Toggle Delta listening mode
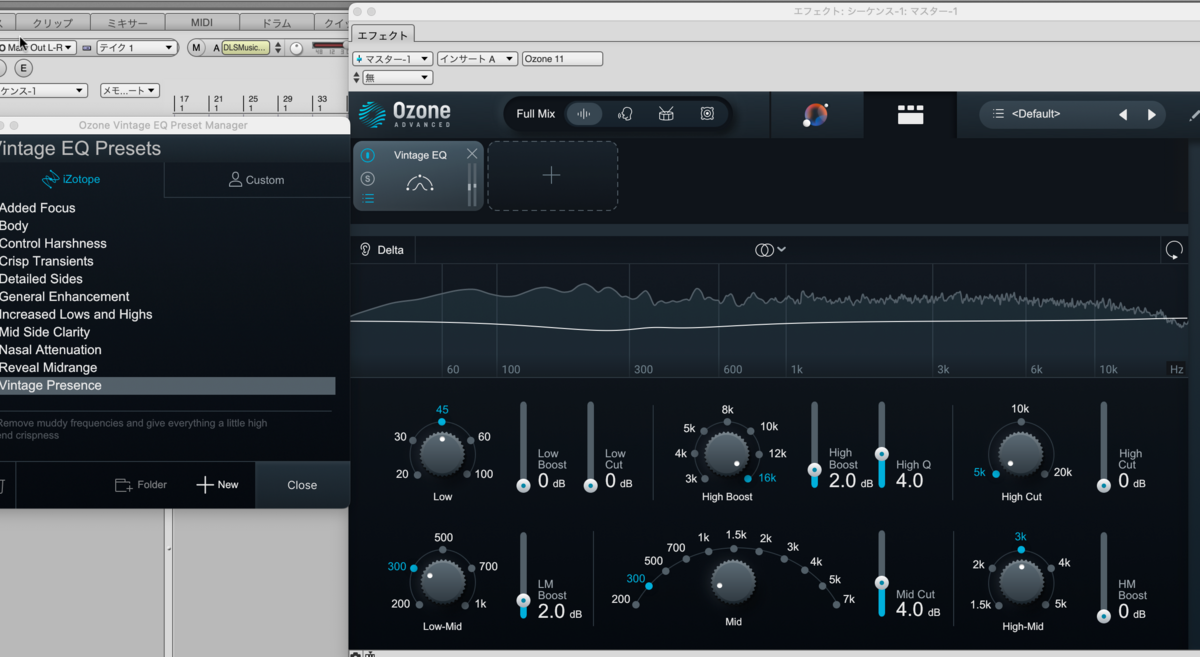The image size is (1200, 657). coord(382,250)
